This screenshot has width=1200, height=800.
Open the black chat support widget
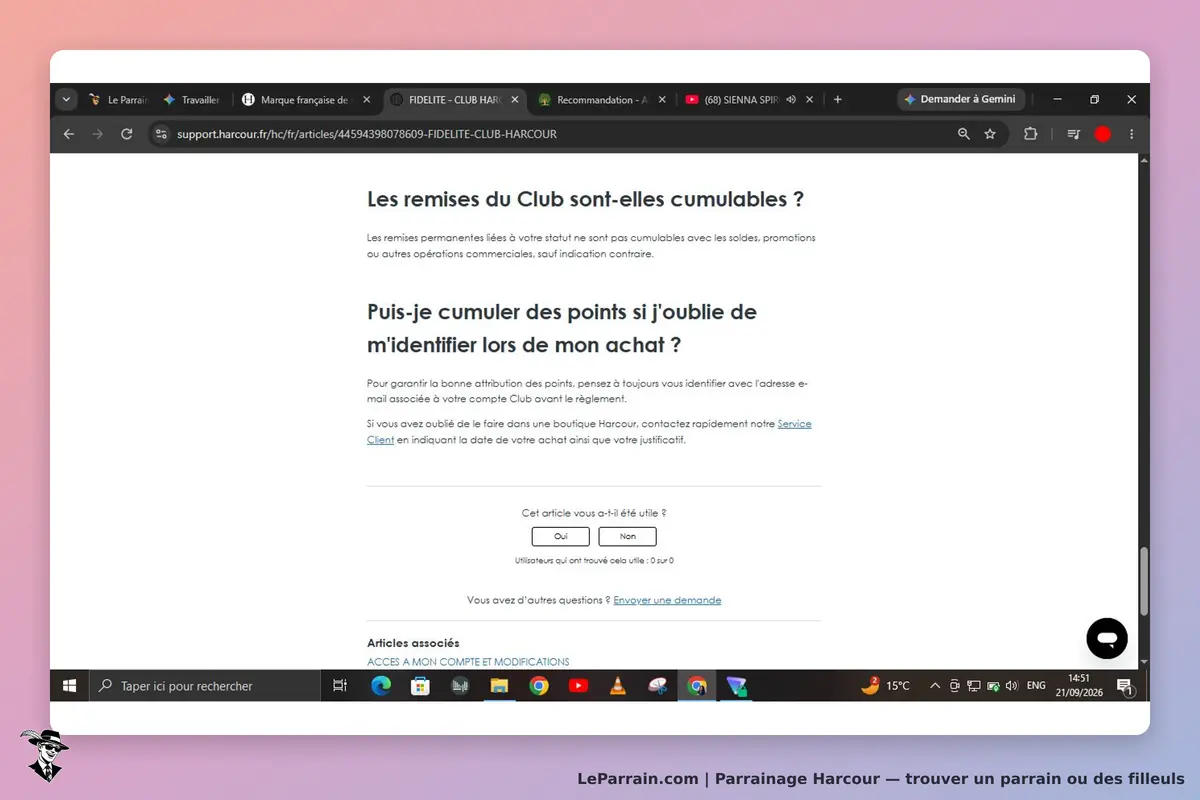(x=1107, y=638)
